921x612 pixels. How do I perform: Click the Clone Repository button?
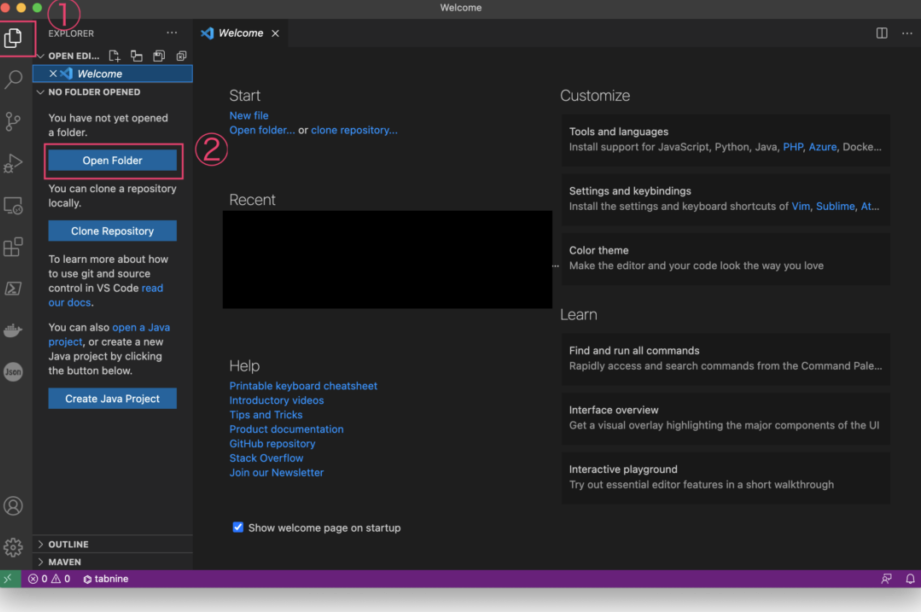pos(112,231)
